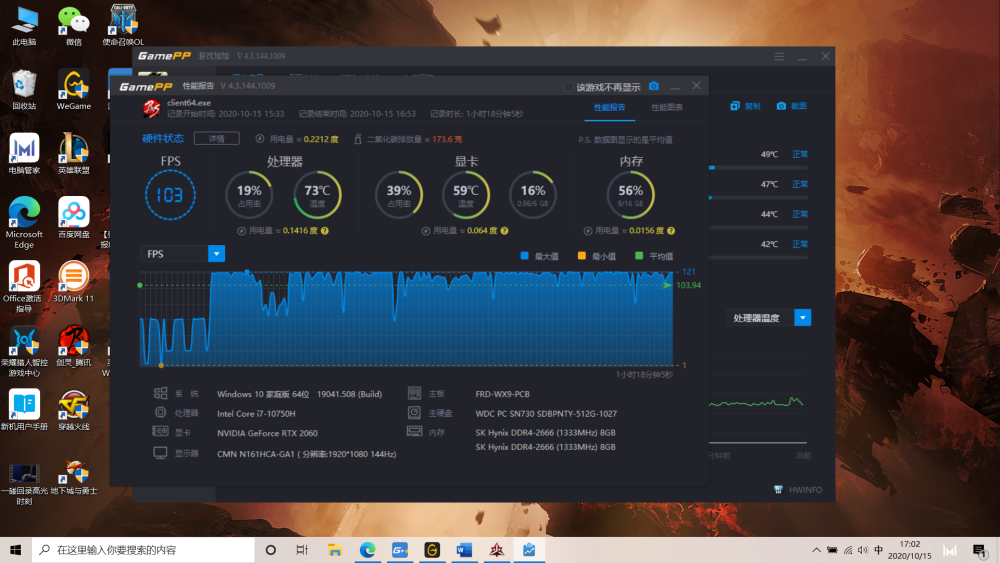Image resolution: width=1000 pixels, height=563 pixels.
Task: Click the screenshot camera icon in report title bar
Action: pos(654,86)
